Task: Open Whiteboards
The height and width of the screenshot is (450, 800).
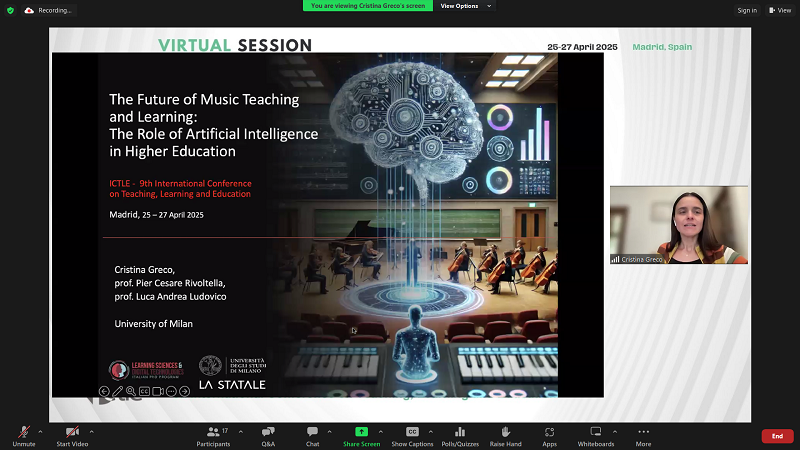Action: coord(595,432)
